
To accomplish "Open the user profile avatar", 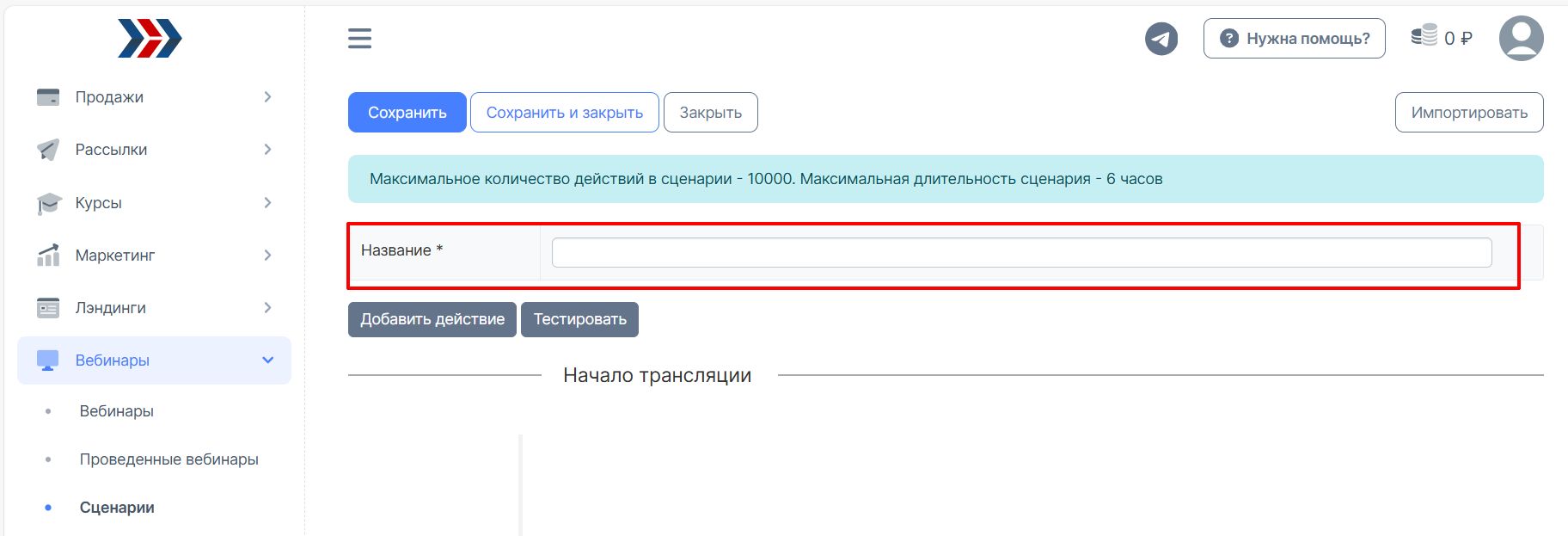I will (x=1521, y=39).
